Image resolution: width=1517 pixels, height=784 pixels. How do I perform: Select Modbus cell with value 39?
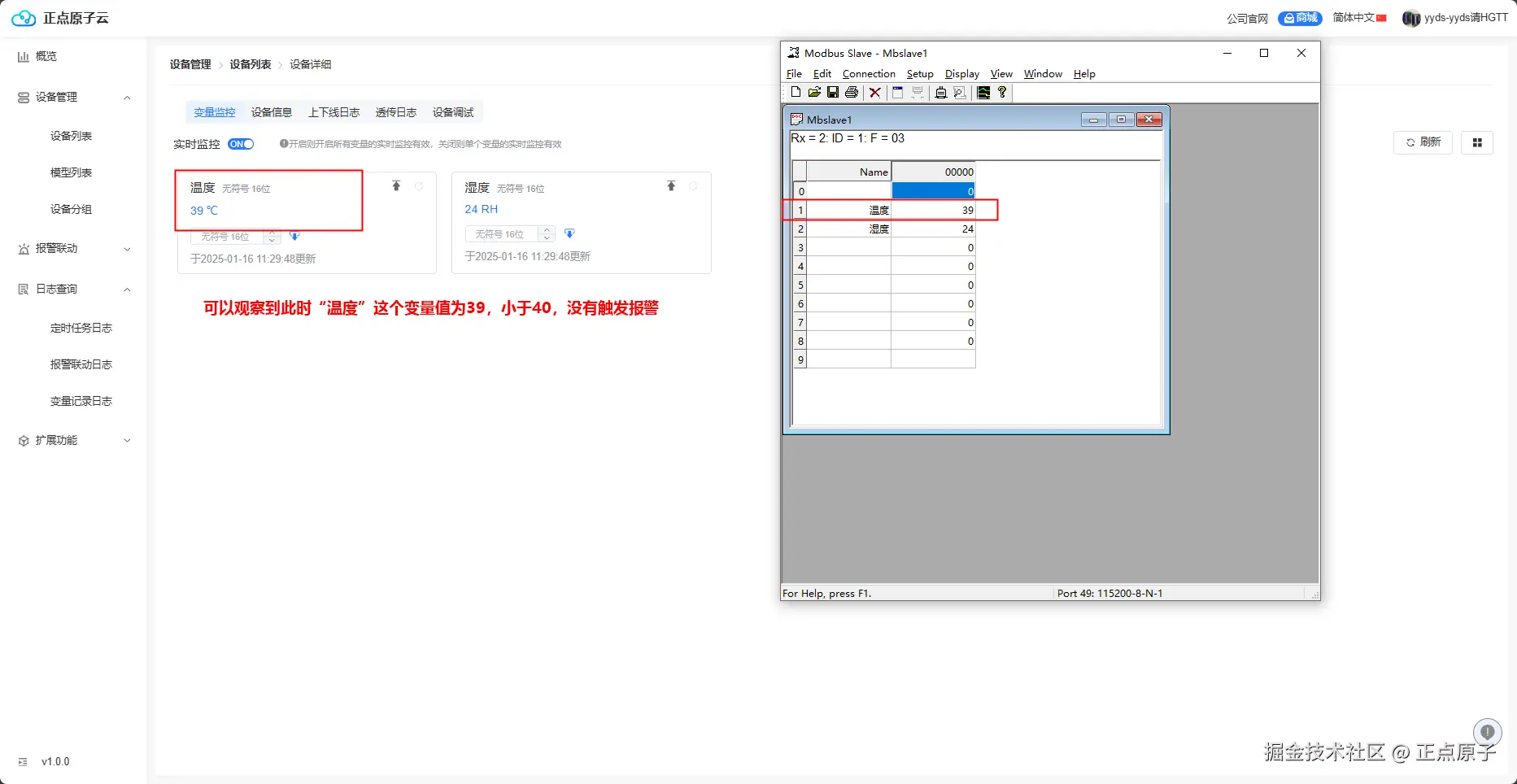click(933, 210)
